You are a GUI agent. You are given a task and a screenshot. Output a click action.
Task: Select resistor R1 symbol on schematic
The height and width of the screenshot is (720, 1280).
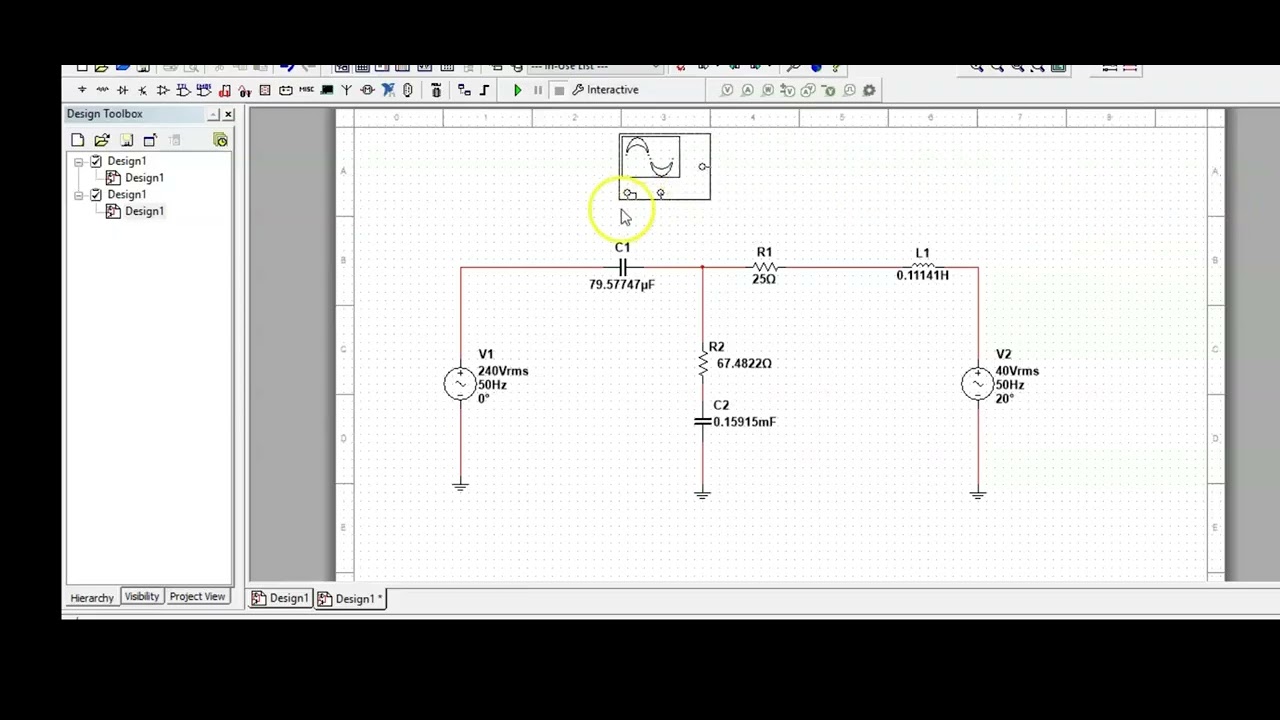pos(765,267)
